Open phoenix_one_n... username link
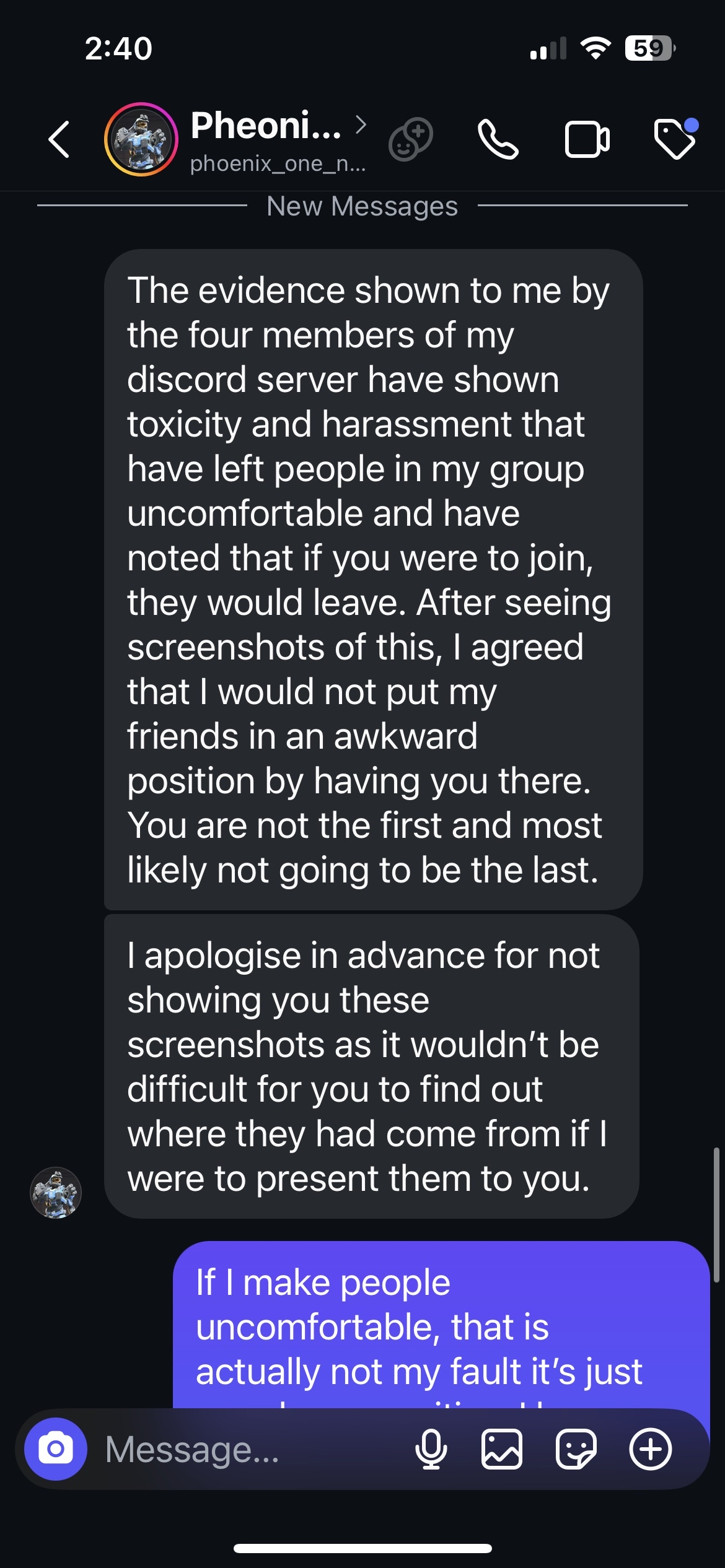The height and width of the screenshot is (1568, 725). pyautogui.click(x=278, y=163)
